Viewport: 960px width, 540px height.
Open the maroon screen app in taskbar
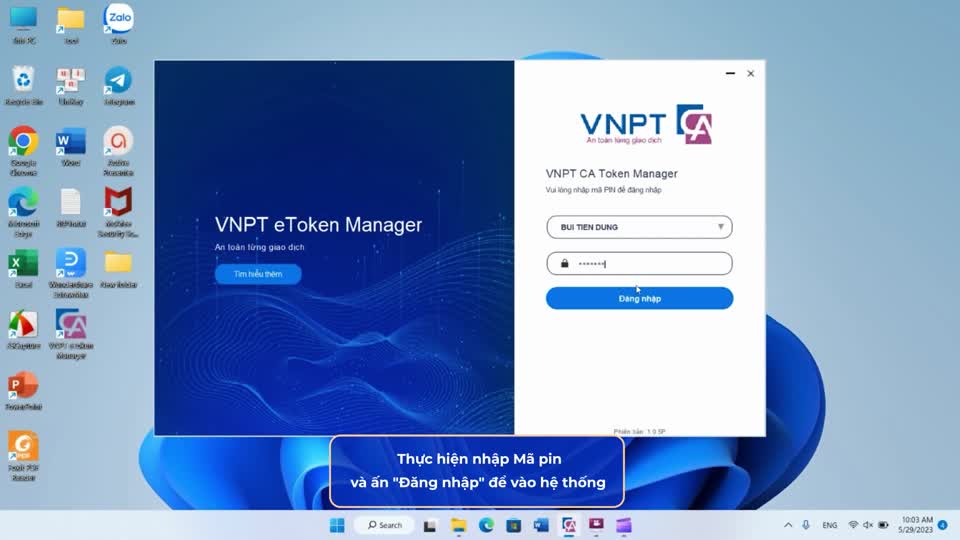pos(596,525)
